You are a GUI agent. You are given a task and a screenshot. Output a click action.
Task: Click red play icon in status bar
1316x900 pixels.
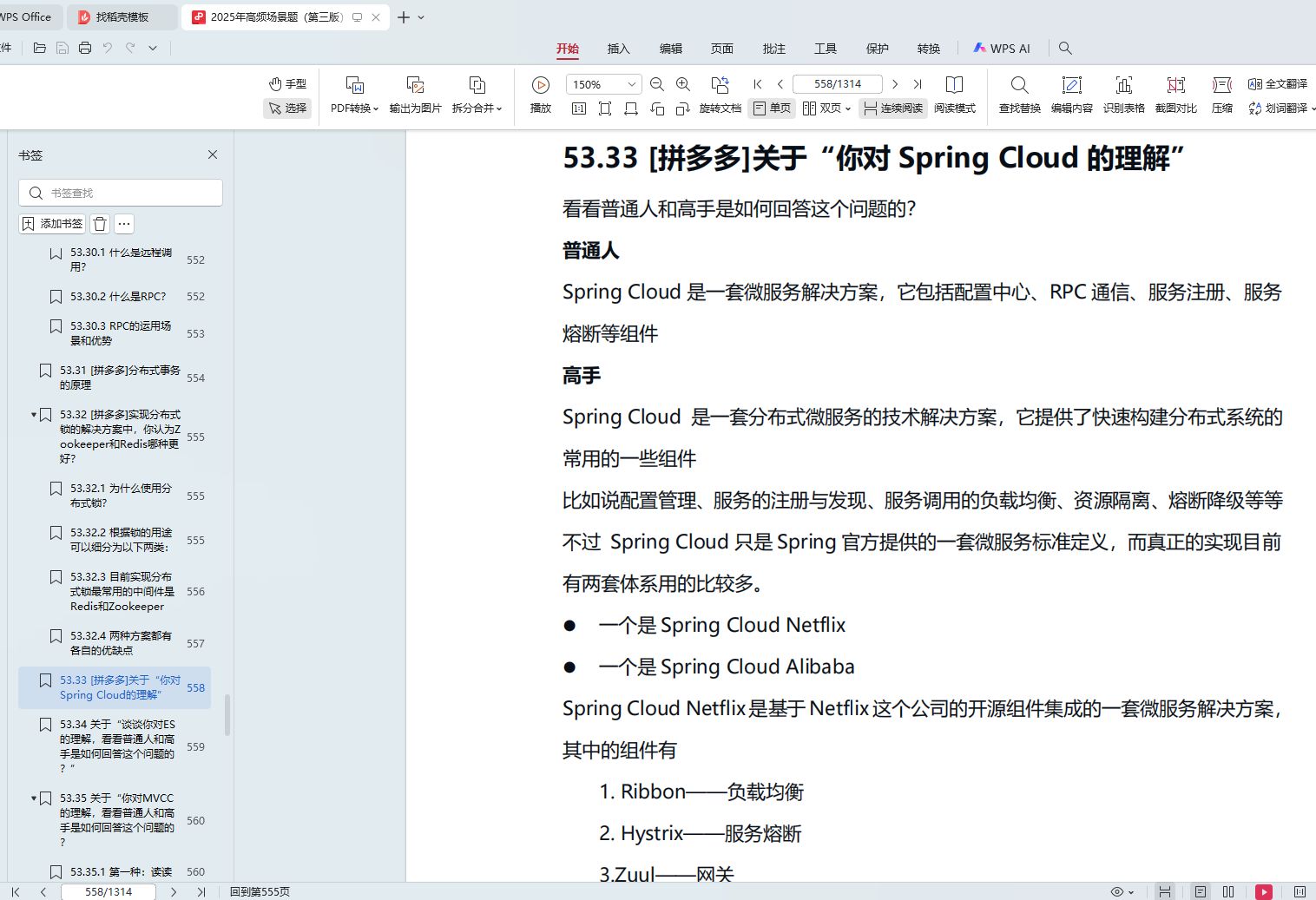pyautogui.click(x=1264, y=891)
